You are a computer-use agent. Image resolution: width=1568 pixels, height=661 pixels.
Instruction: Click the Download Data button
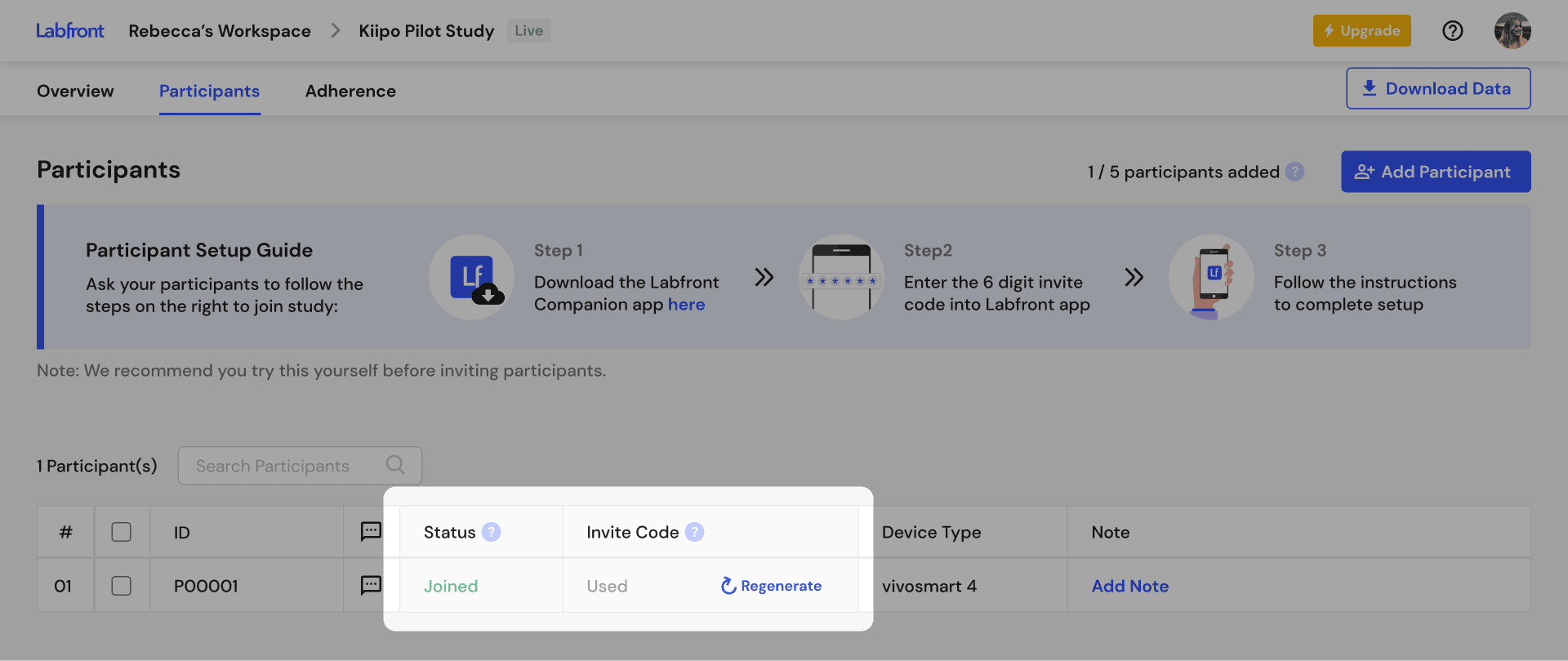(1437, 88)
